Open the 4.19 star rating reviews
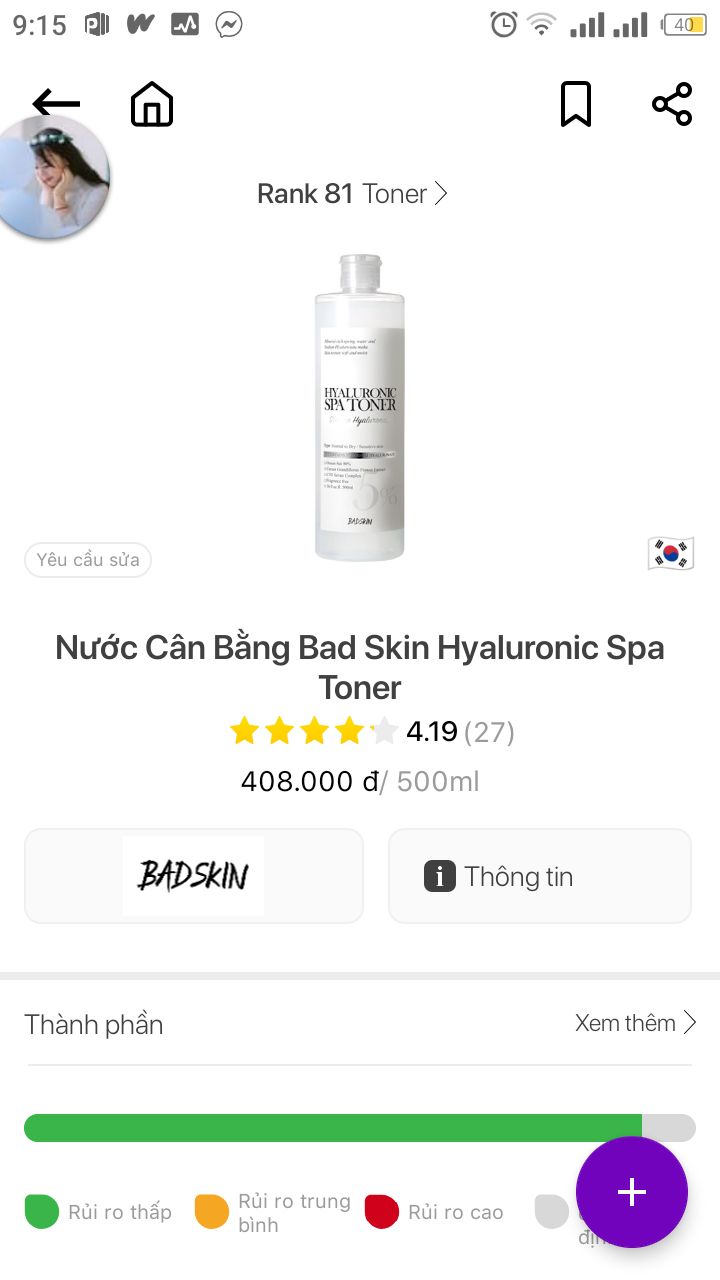 (x=372, y=732)
